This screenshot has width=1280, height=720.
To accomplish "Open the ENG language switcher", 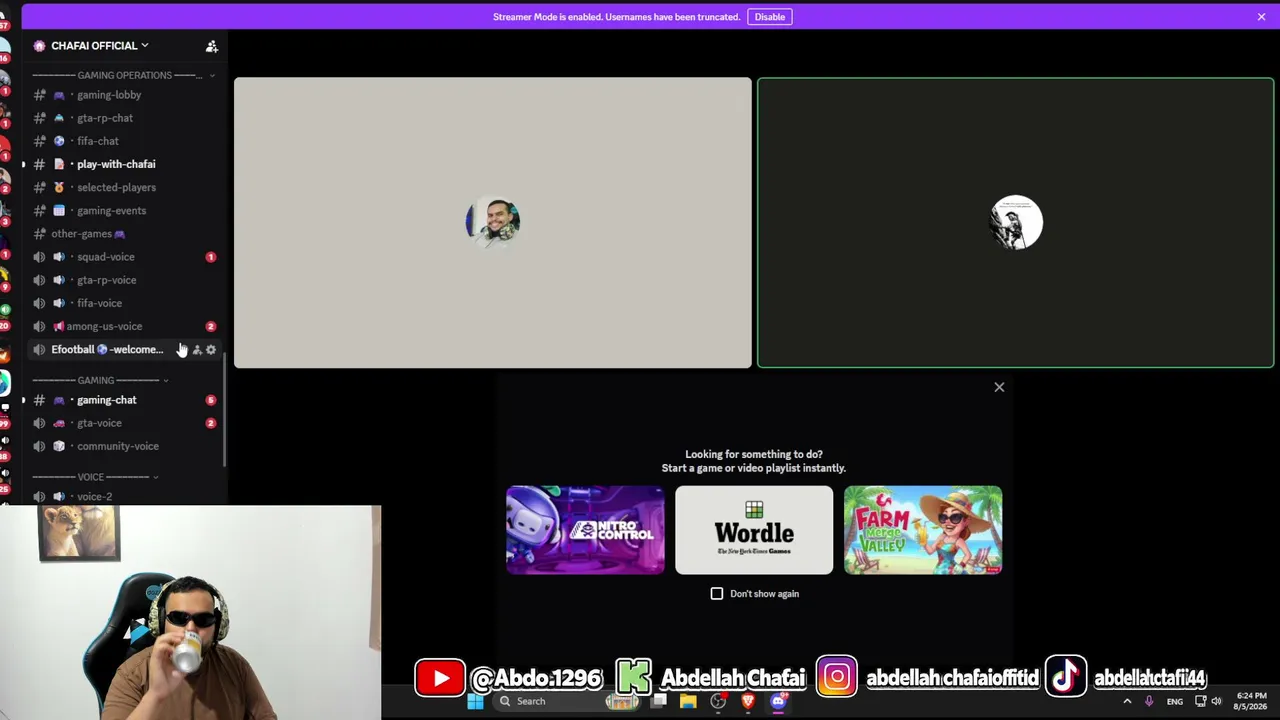I will (x=1174, y=701).
